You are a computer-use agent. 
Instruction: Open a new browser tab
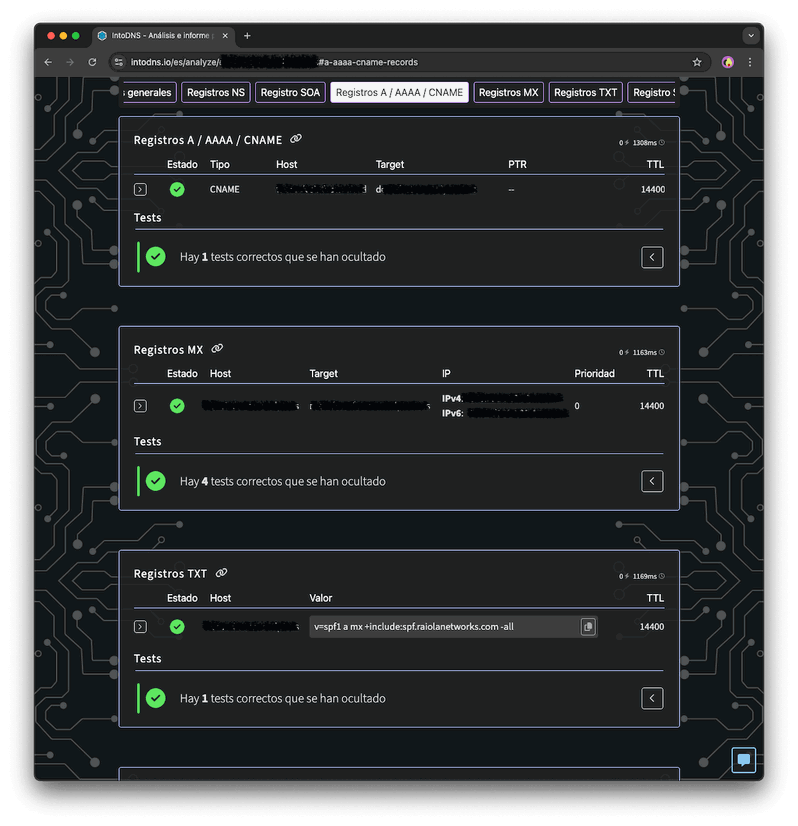click(x=247, y=36)
